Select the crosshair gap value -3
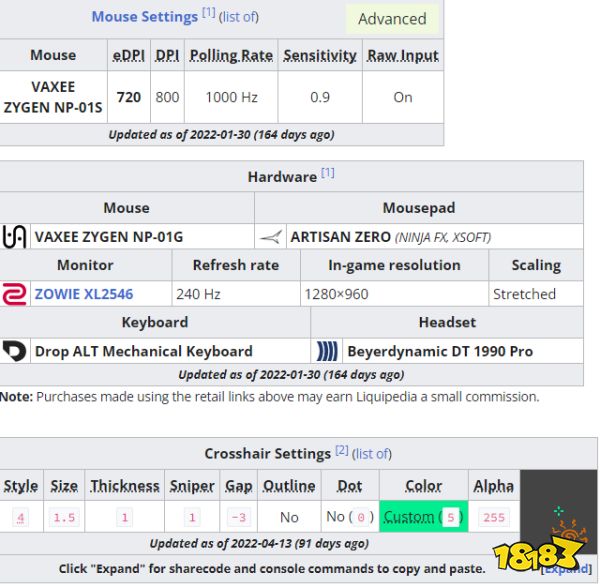 click(238, 518)
